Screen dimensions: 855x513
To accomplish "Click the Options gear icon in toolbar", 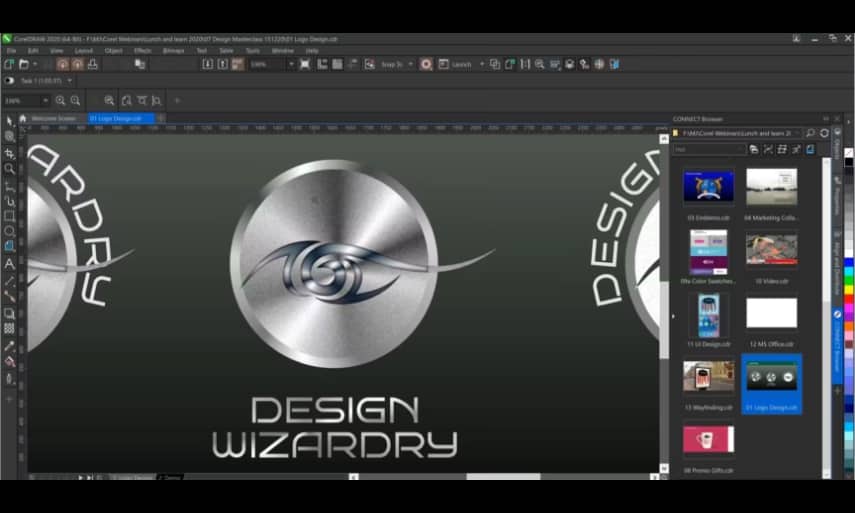I will pos(426,64).
